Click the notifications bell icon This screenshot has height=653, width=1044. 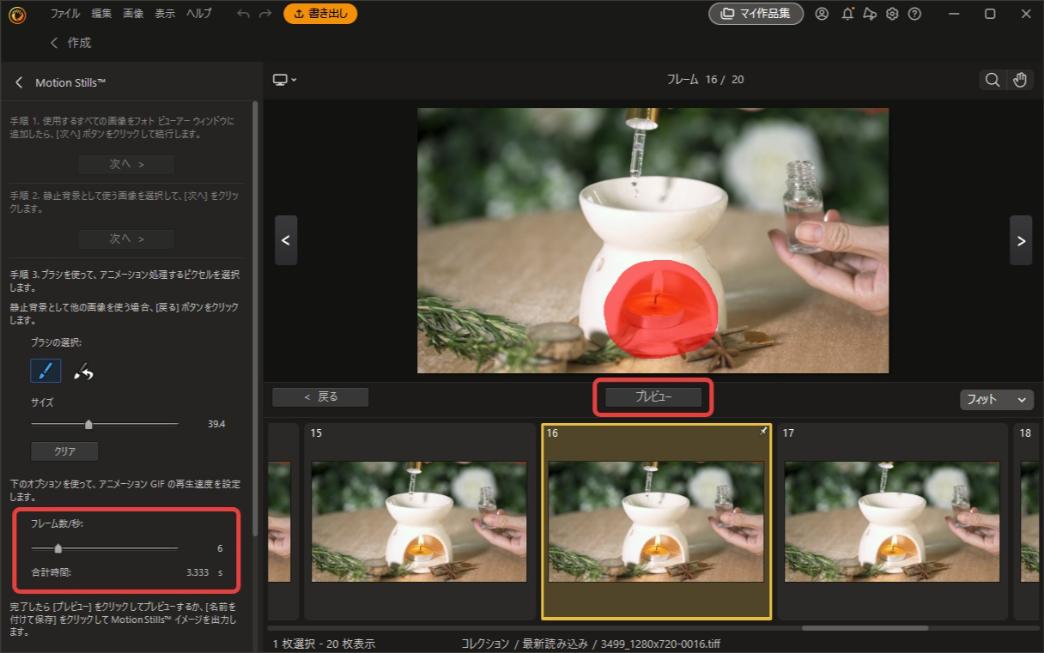click(x=846, y=14)
